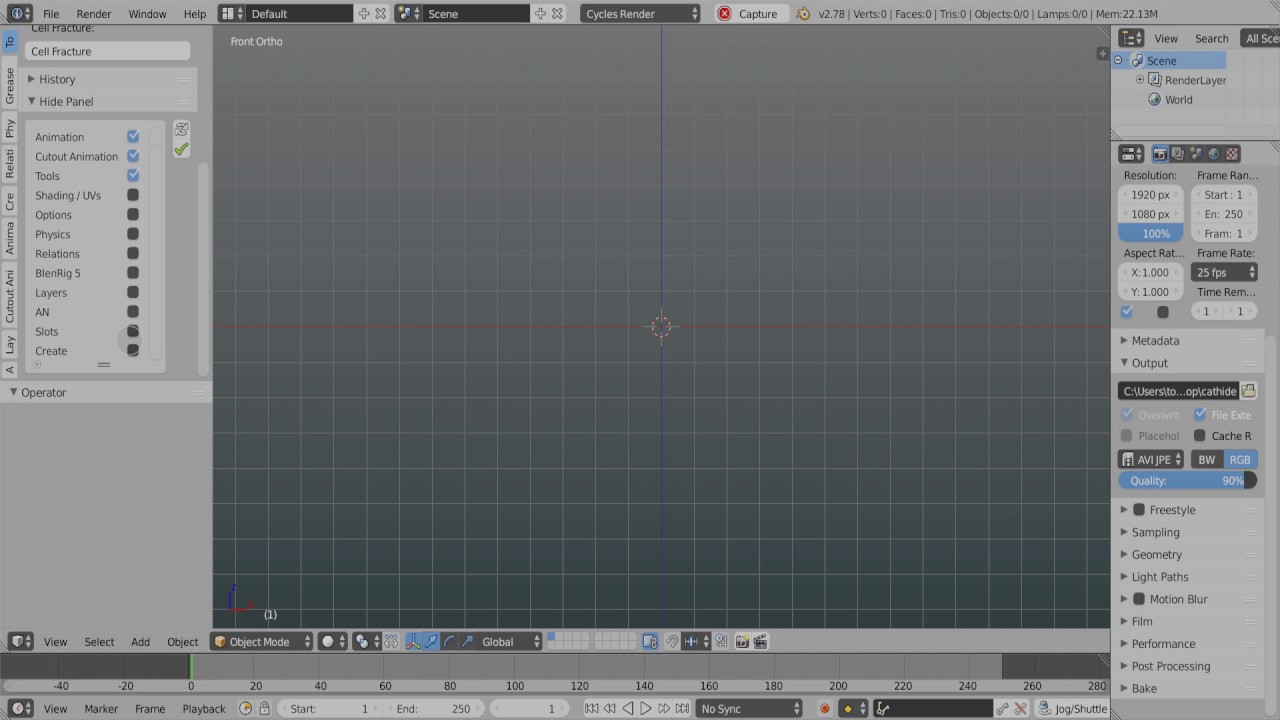Open the No Sync dropdown
The image size is (1280, 720).
750,709
